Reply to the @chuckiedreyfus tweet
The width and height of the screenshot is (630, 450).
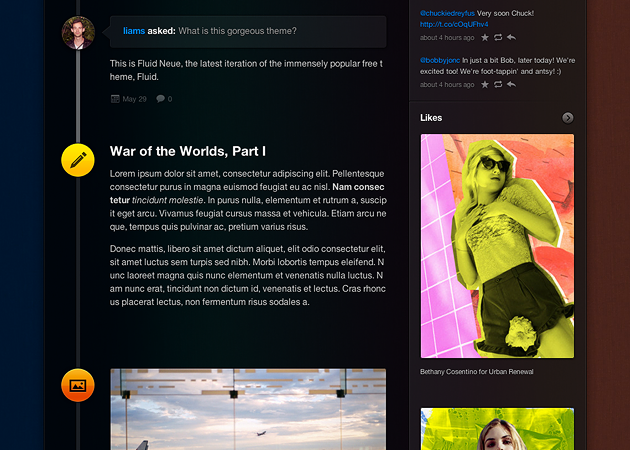pos(511,38)
